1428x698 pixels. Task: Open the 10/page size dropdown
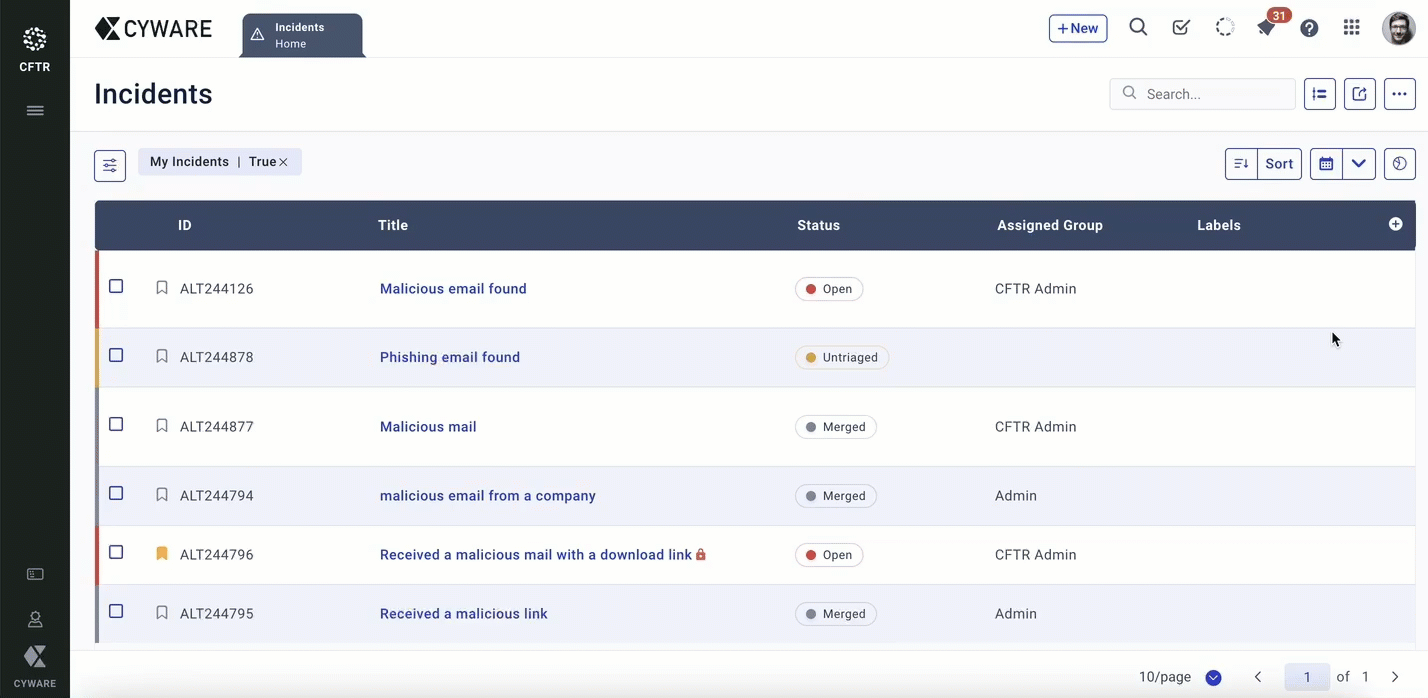[1213, 677]
